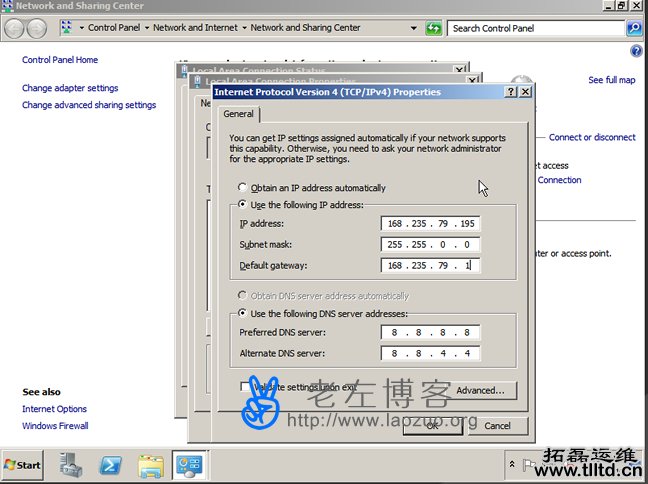This screenshot has height=484, width=648.
Task: Click the search magnifier icon
Action: pyautogui.click(x=634, y=28)
